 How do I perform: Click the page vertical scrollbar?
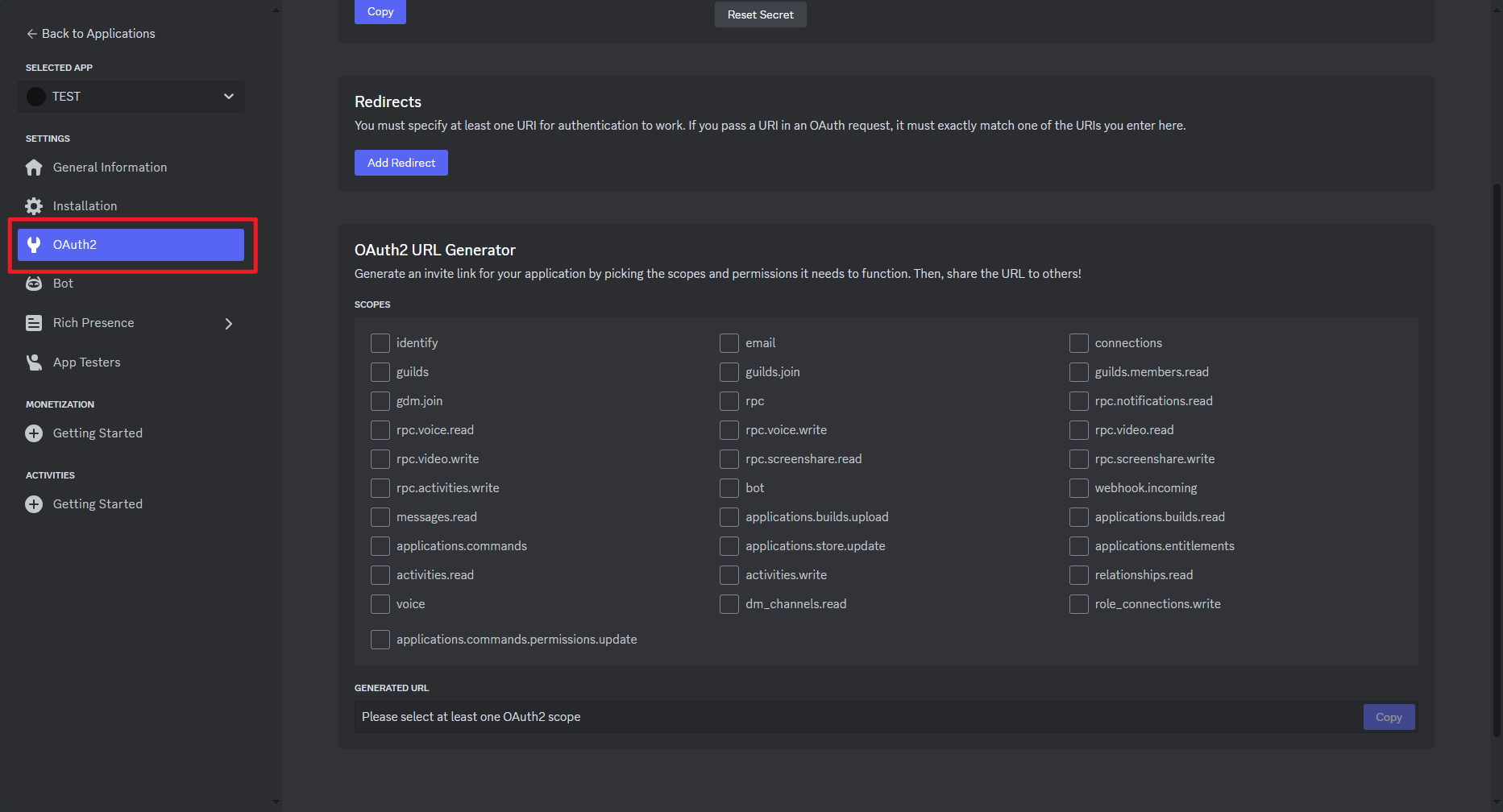1497,459
